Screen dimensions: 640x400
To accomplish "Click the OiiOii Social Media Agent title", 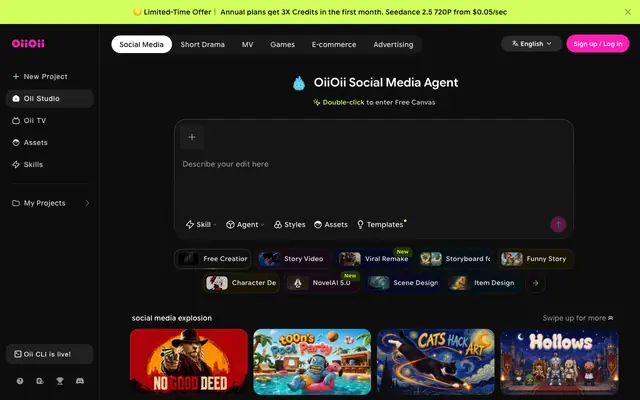I will (386, 82).
